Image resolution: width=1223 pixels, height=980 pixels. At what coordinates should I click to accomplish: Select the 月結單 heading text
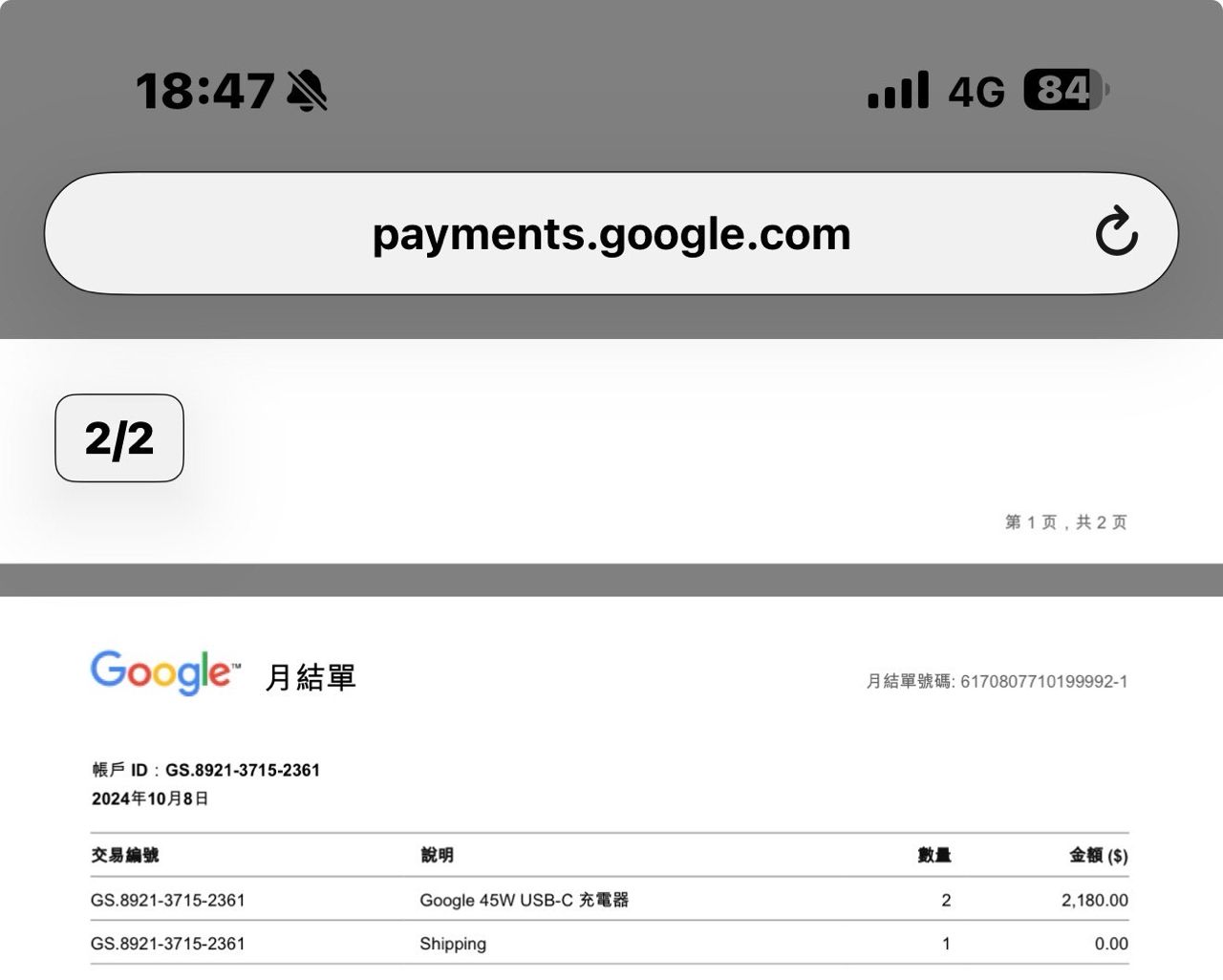click(310, 677)
